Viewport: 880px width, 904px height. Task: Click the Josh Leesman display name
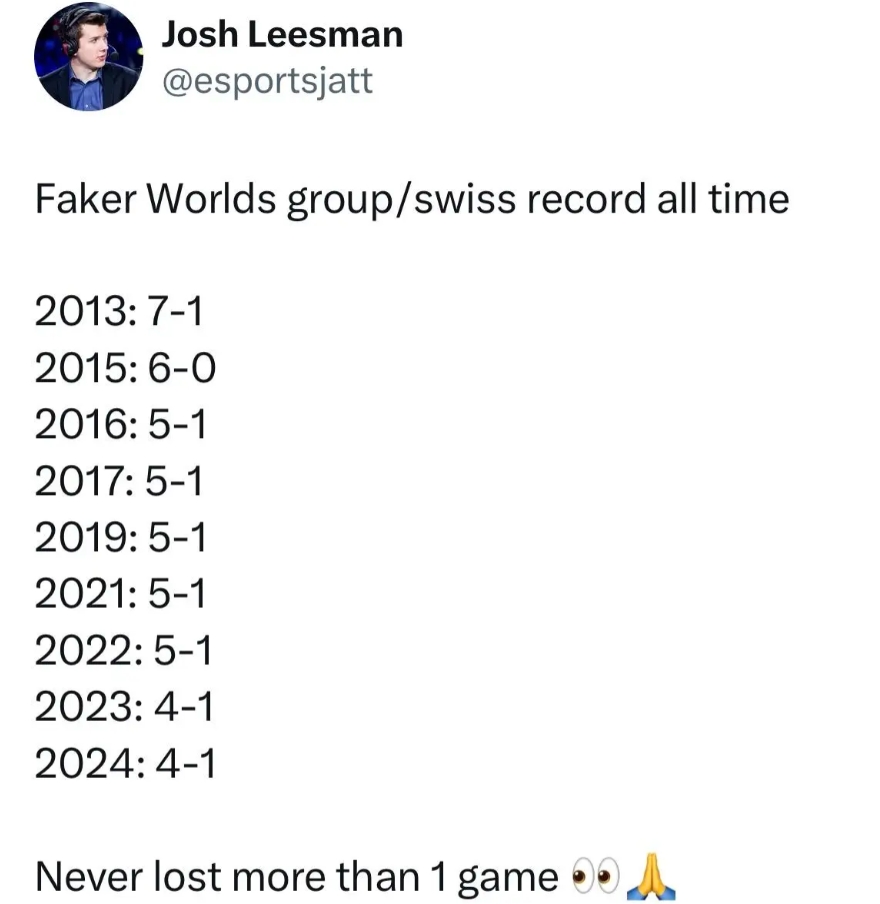(x=282, y=35)
